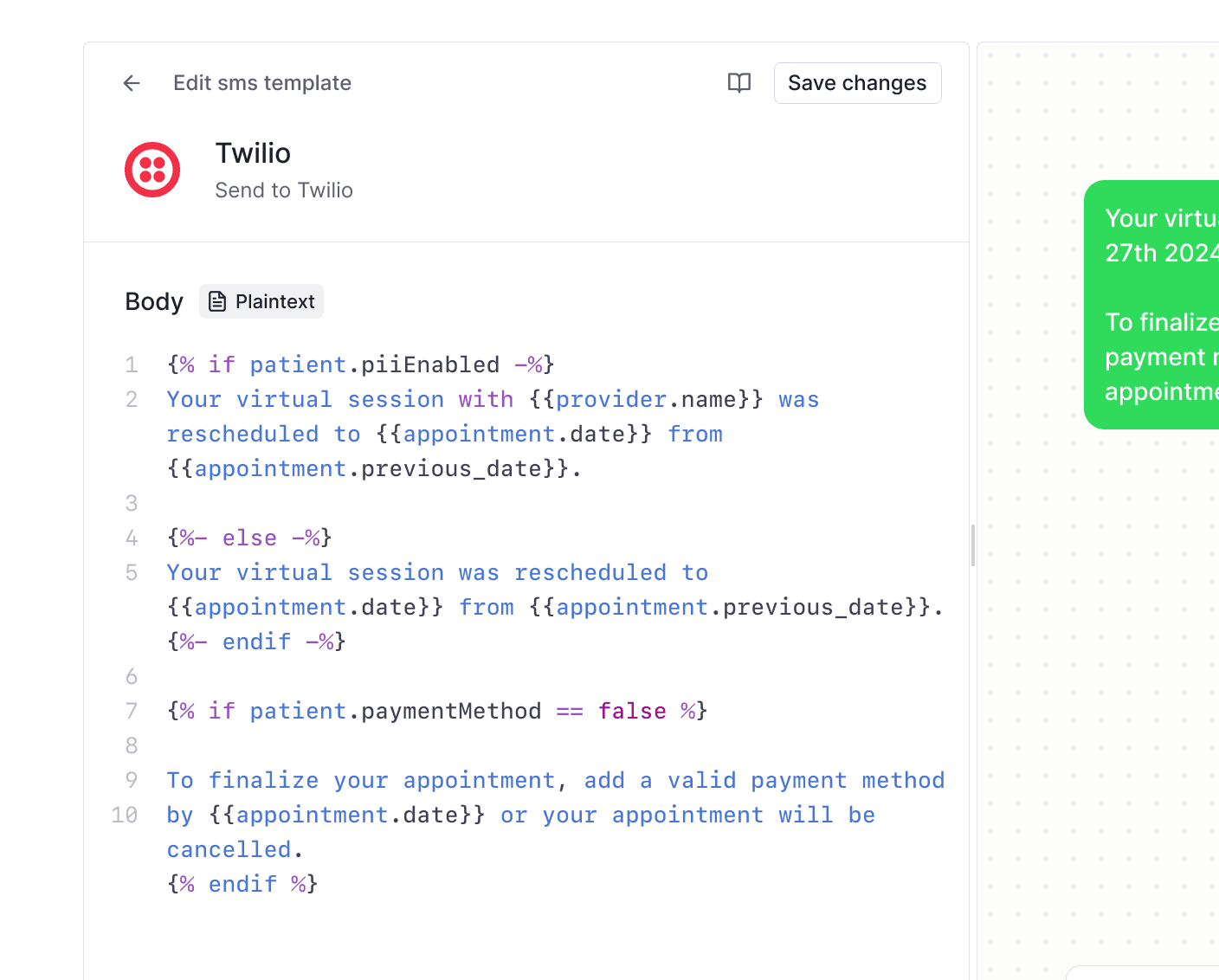Select the Plaintext format badge
The width and height of the screenshot is (1219, 980).
[261, 301]
